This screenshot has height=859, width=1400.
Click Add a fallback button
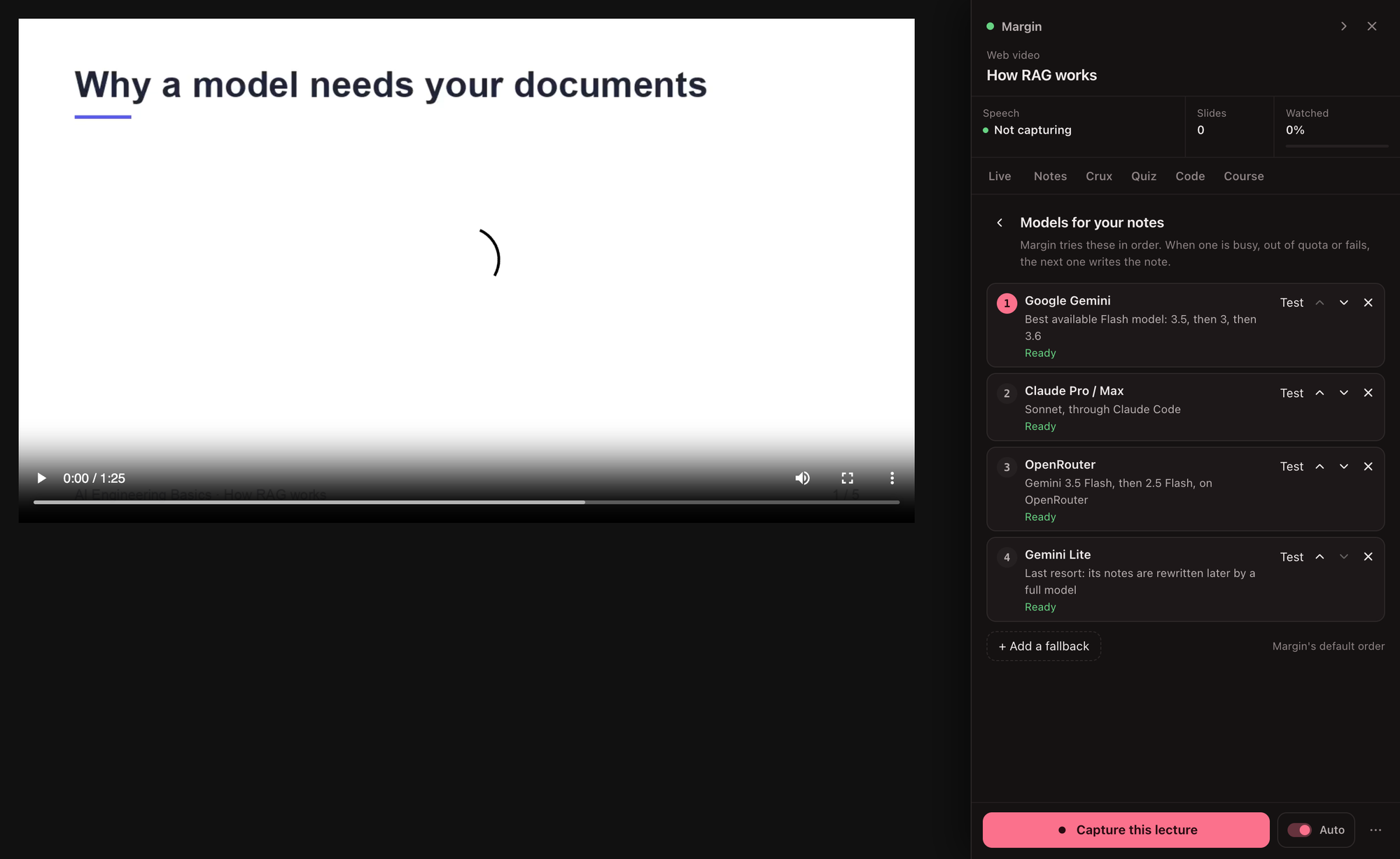[x=1044, y=646]
